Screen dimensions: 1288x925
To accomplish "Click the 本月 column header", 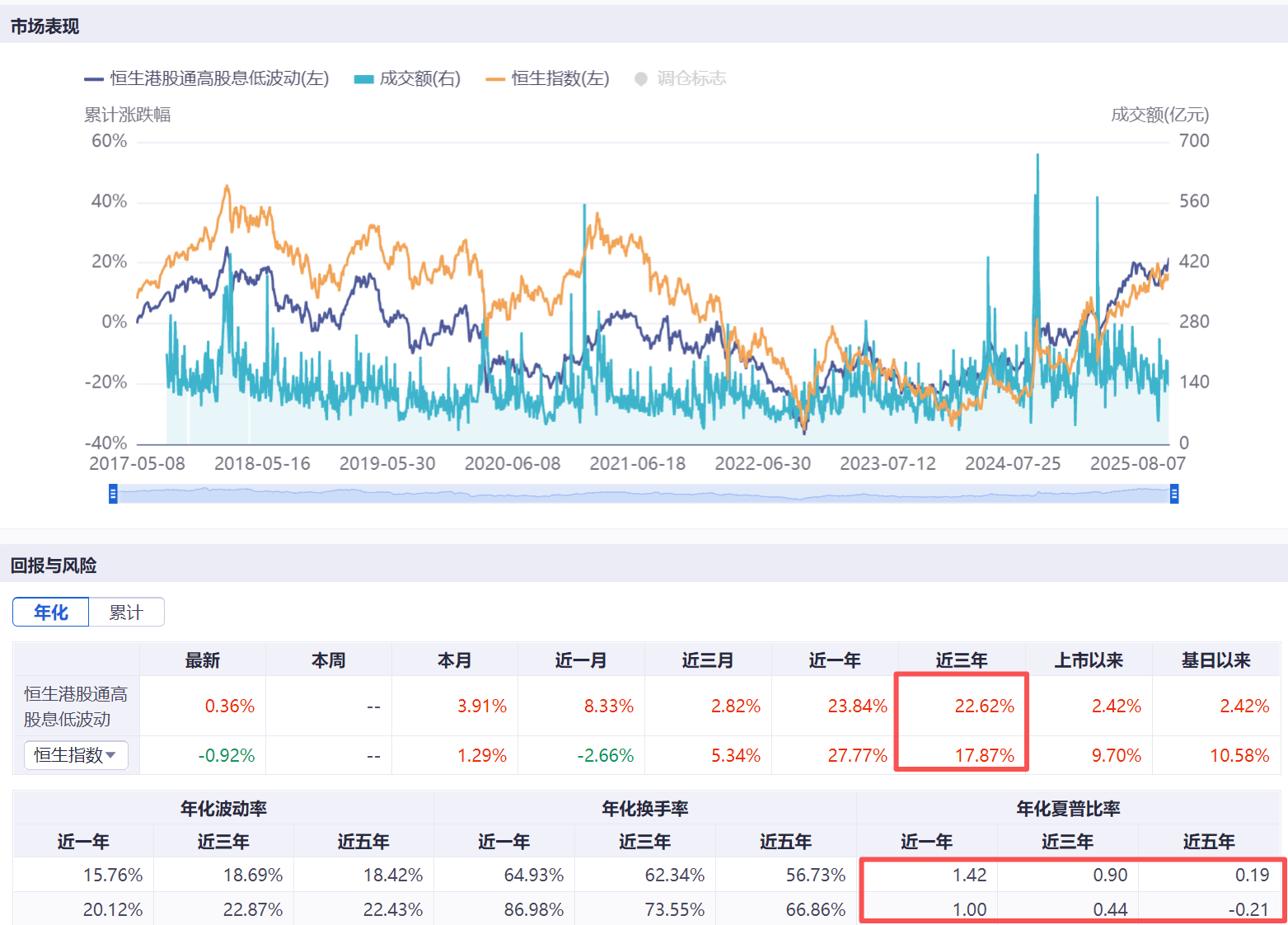I will (455, 660).
